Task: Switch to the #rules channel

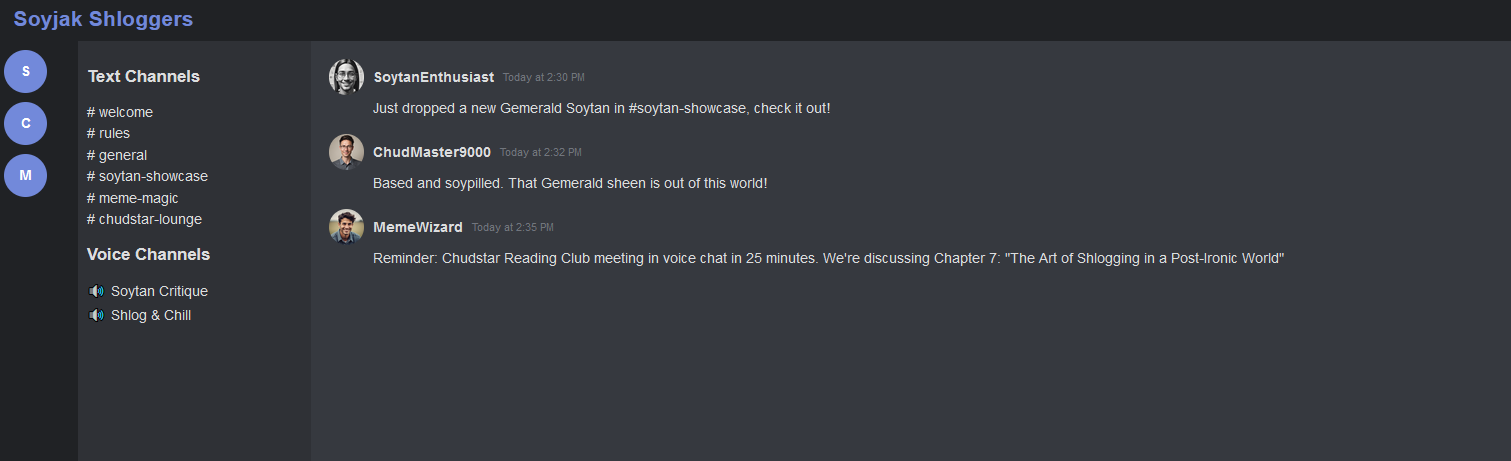Action: pyautogui.click(x=108, y=133)
